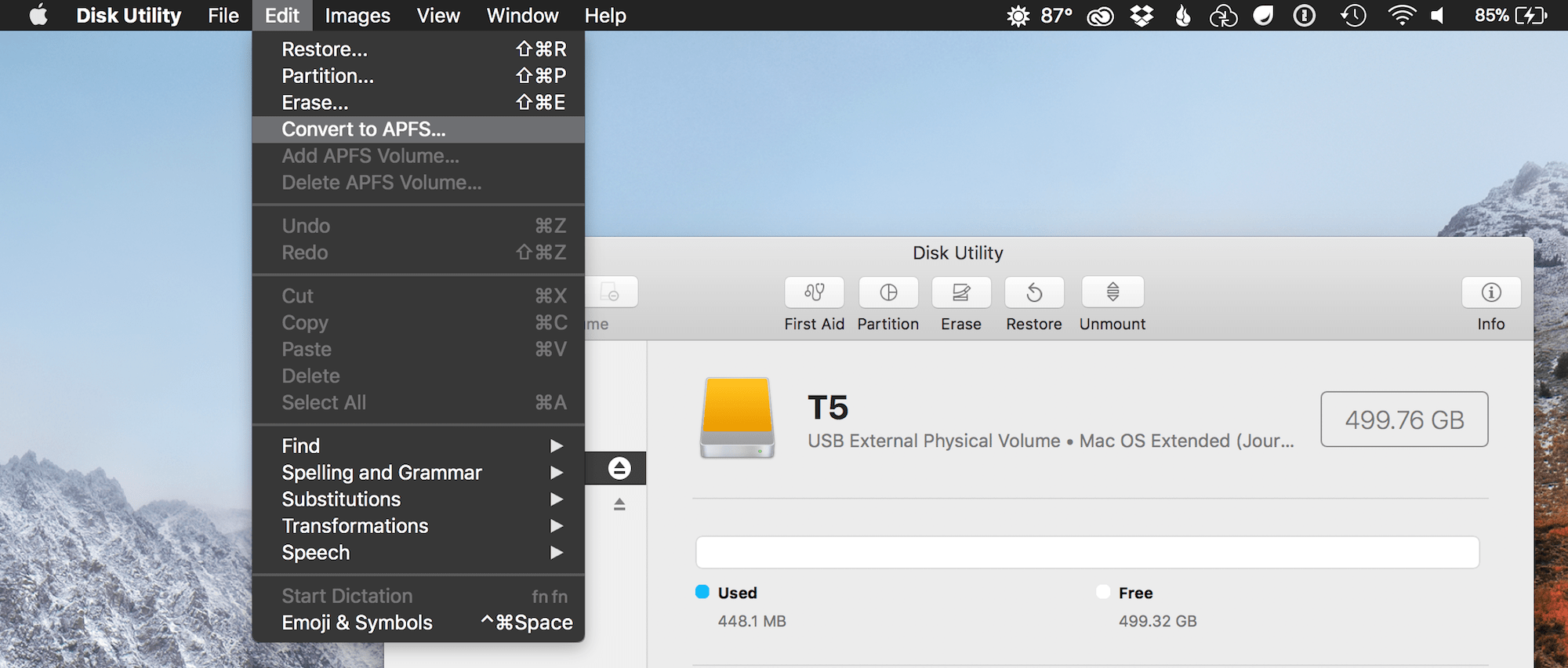Click Add APFS Volume… menu item

419,156
